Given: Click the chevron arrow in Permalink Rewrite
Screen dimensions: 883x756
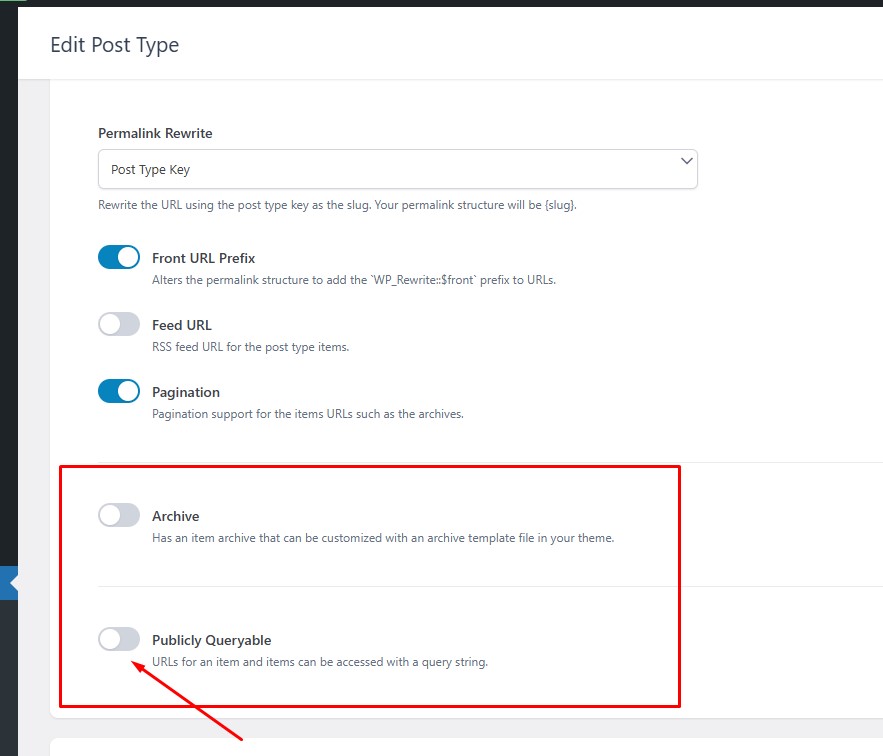Looking at the screenshot, I should coord(686,161).
